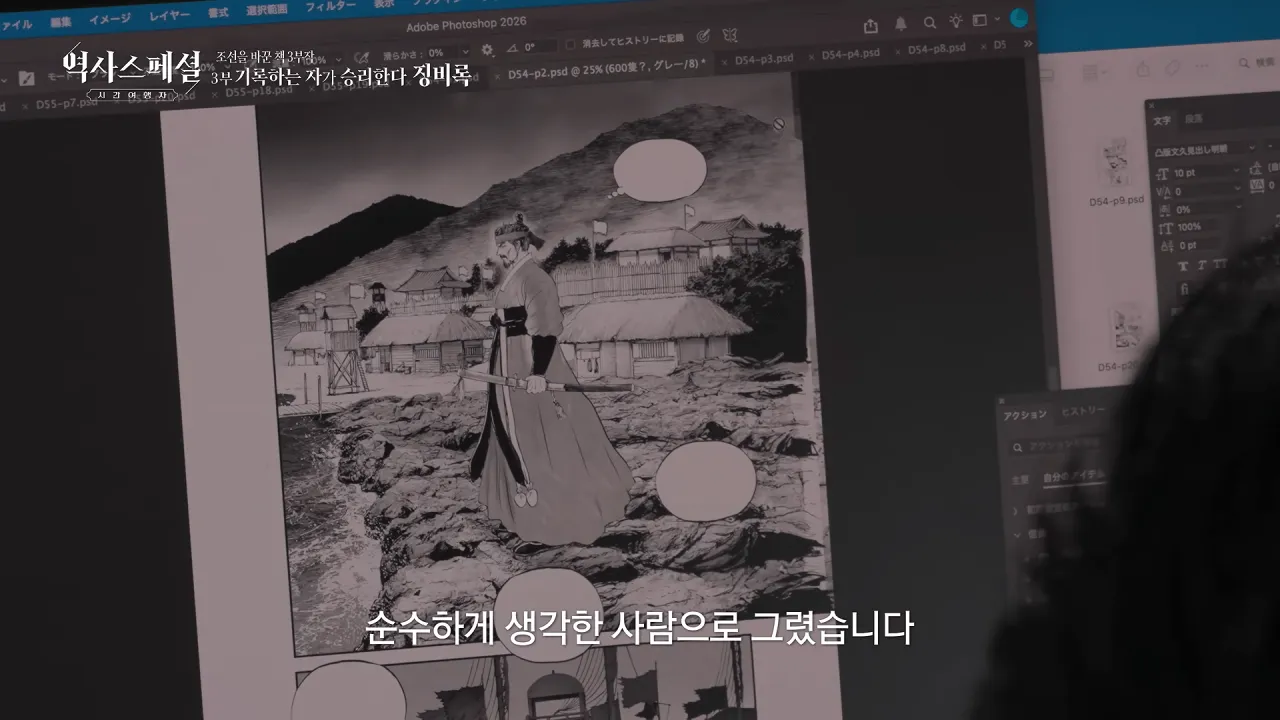
Task: Open the Discover lightbulb icon
Action: tap(955, 21)
